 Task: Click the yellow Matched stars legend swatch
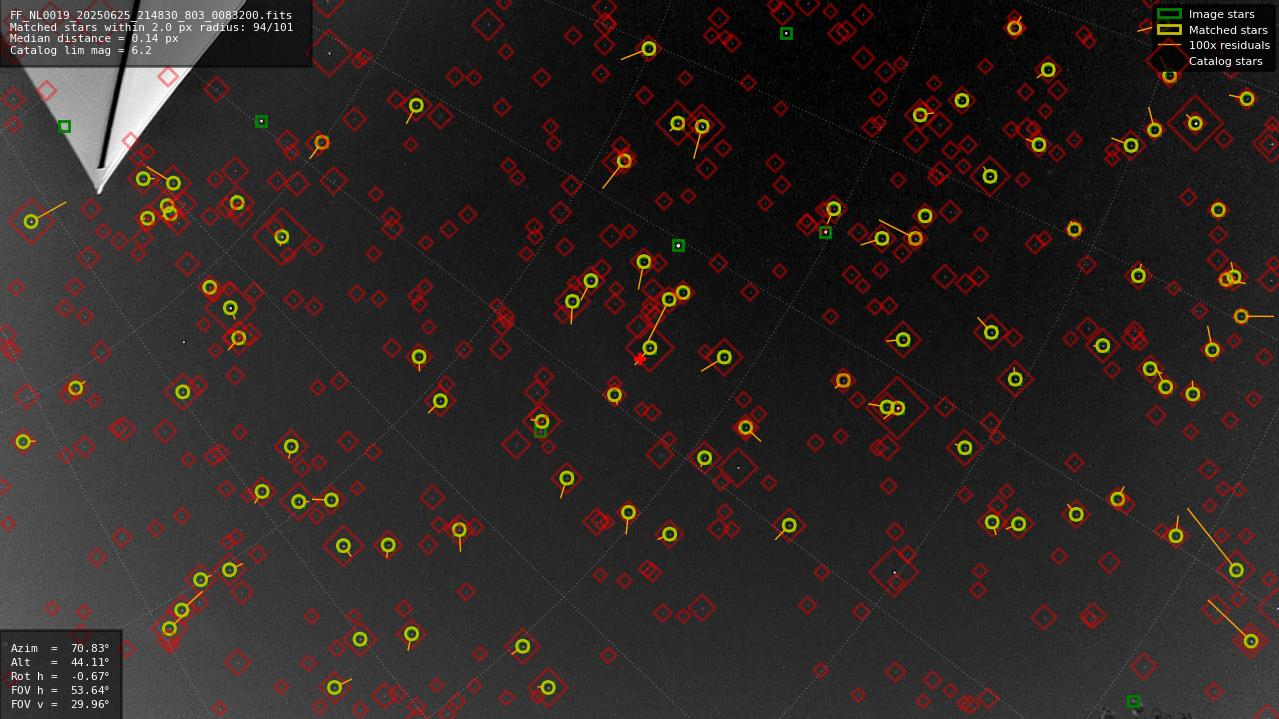(1169, 30)
